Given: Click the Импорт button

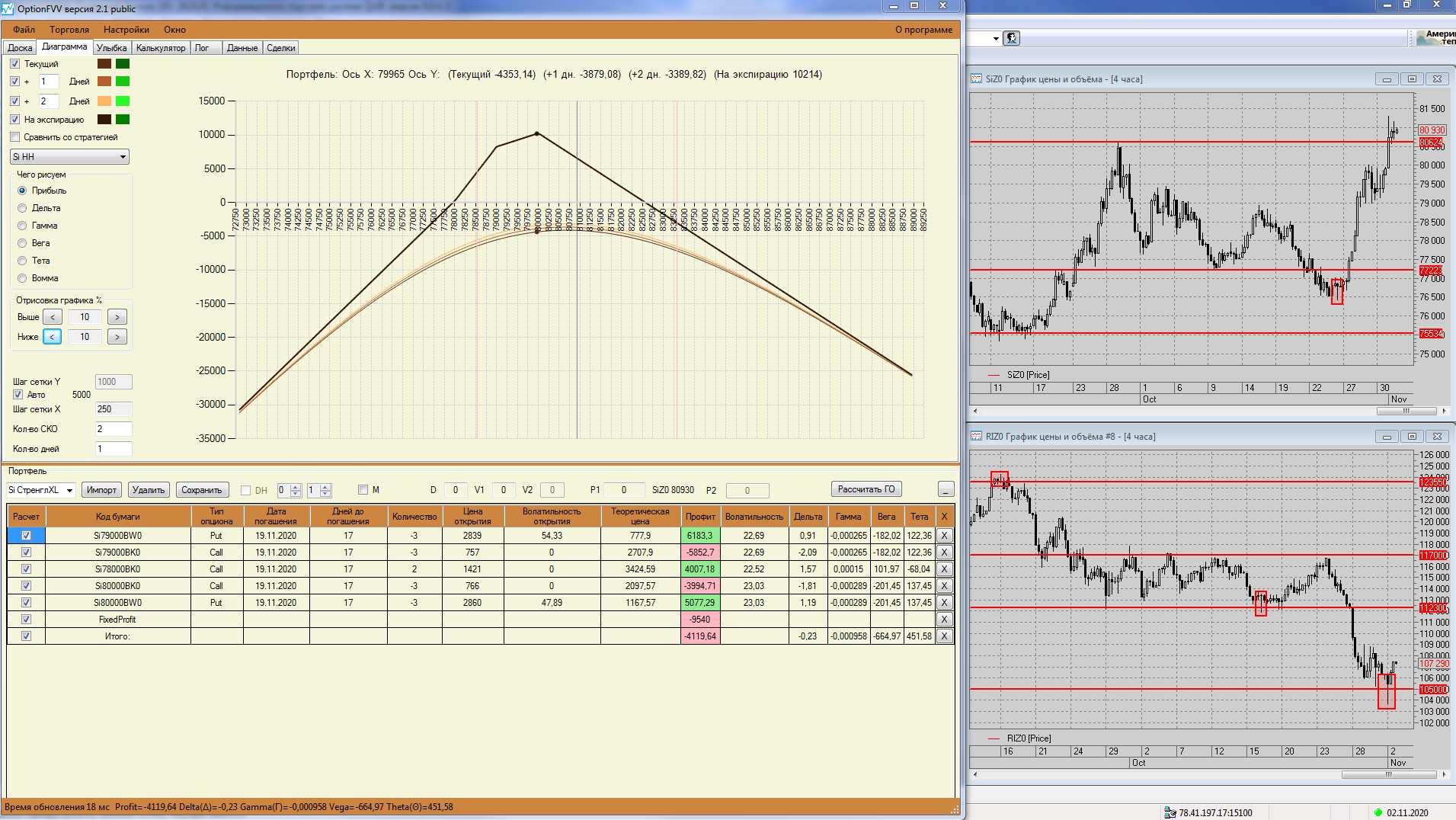Looking at the screenshot, I should (x=101, y=490).
